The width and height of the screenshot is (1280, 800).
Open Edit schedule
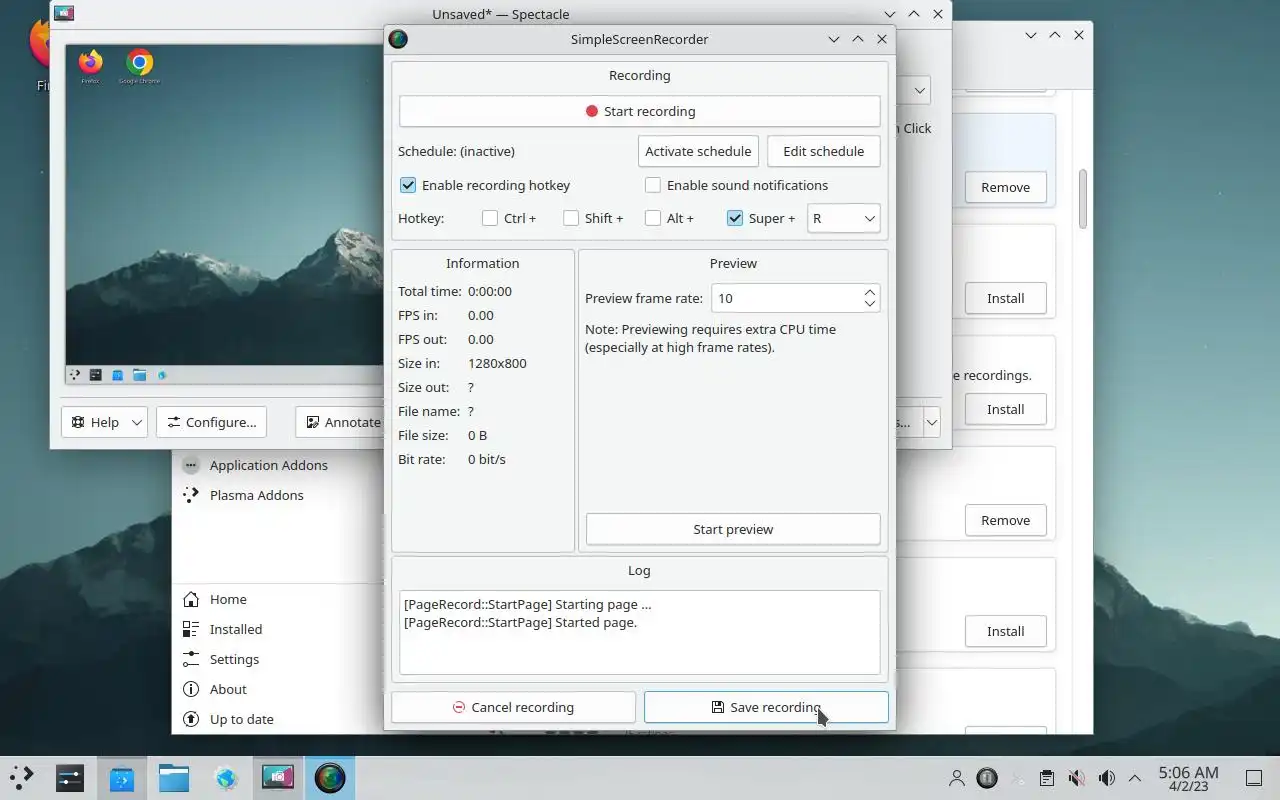click(x=823, y=151)
